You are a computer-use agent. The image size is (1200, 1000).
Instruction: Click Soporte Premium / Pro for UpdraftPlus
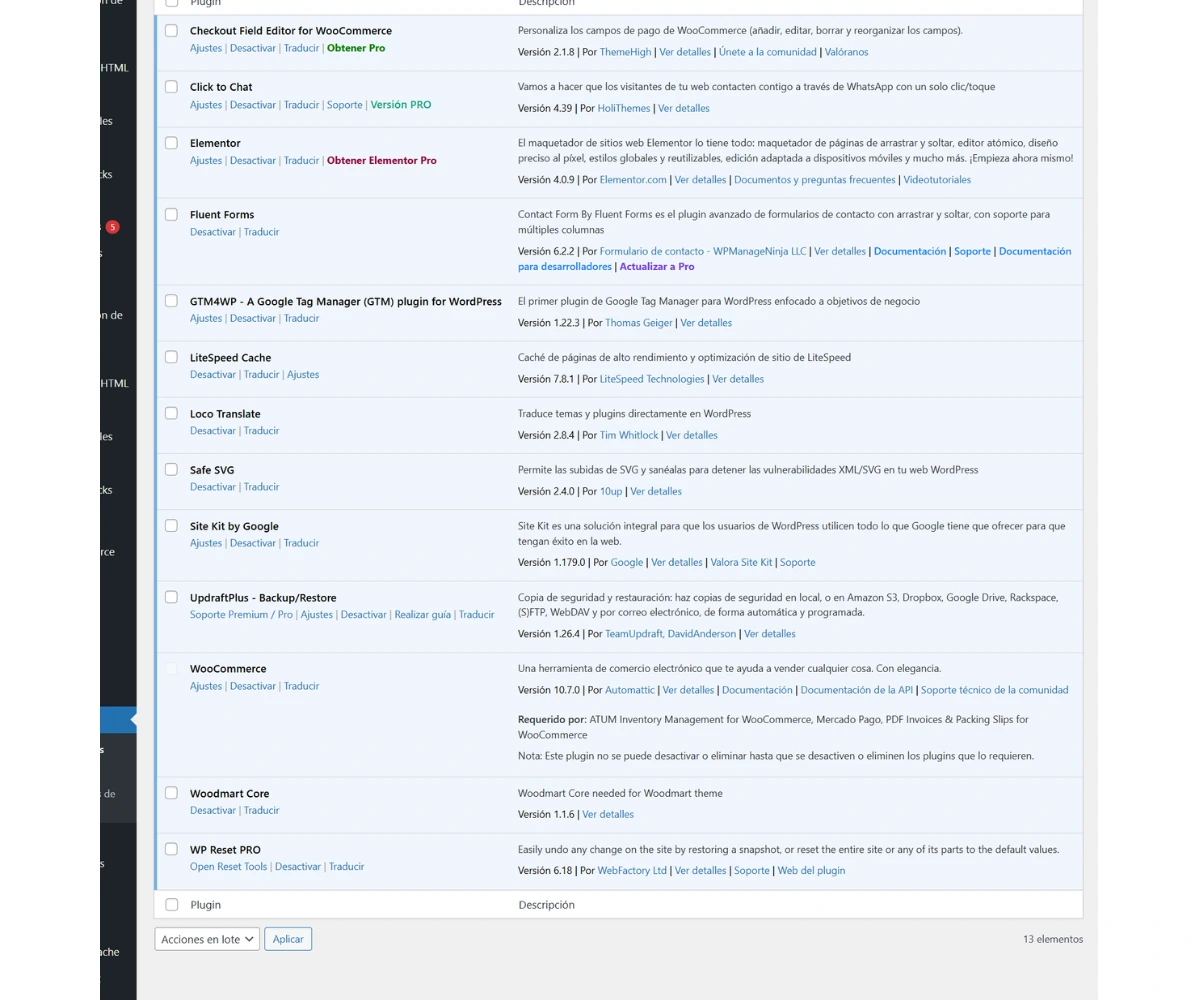tap(241, 615)
